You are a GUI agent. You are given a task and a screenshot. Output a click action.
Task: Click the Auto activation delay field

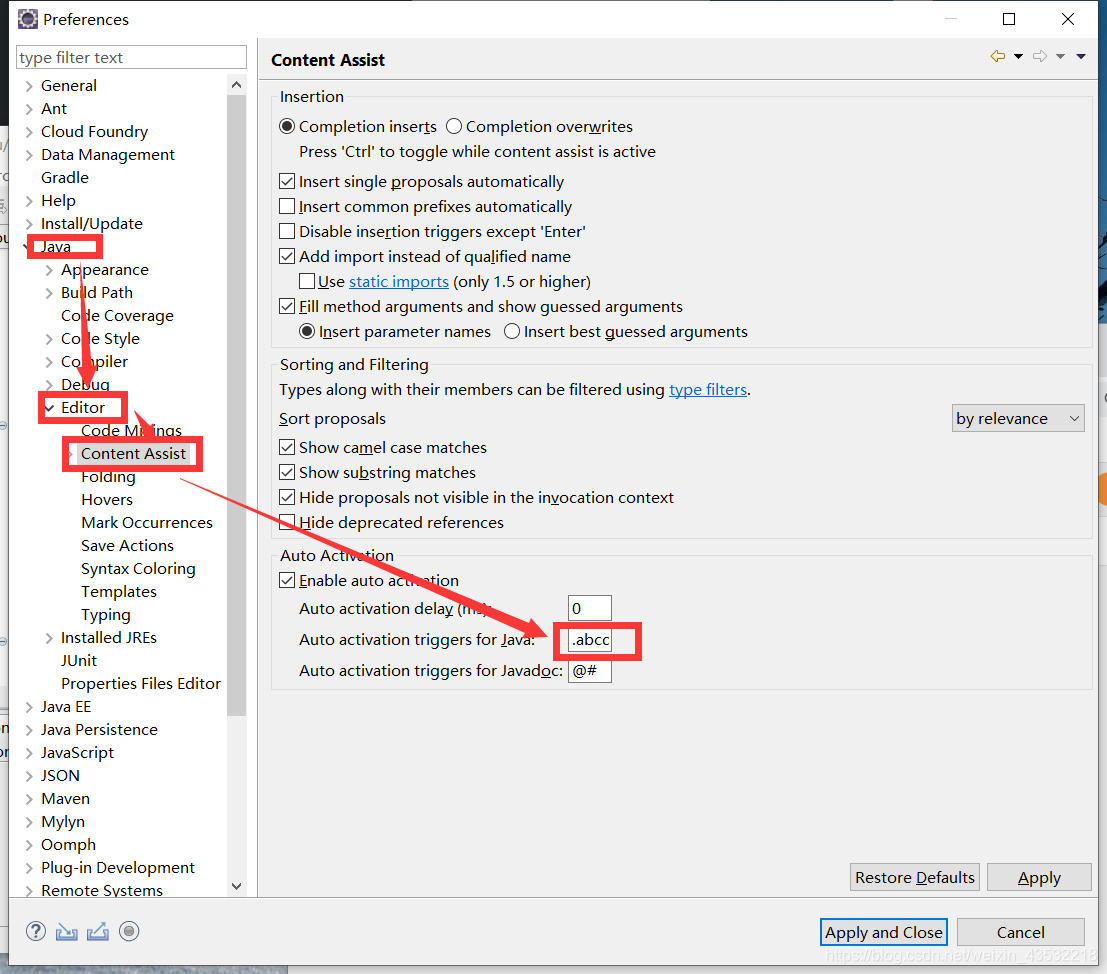(x=590, y=608)
